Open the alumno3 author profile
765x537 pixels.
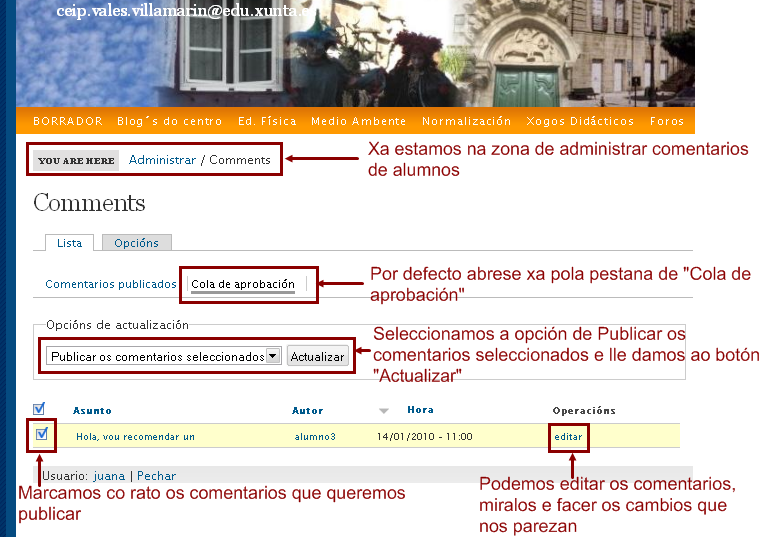(315, 437)
